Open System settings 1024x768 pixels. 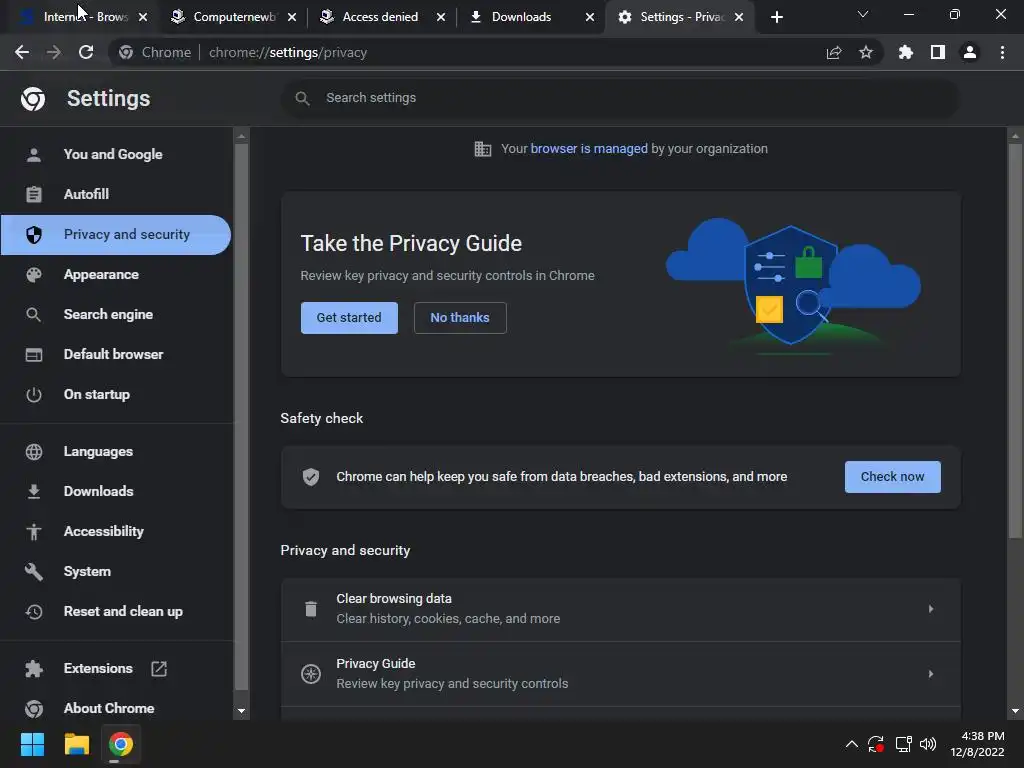[x=116, y=571]
